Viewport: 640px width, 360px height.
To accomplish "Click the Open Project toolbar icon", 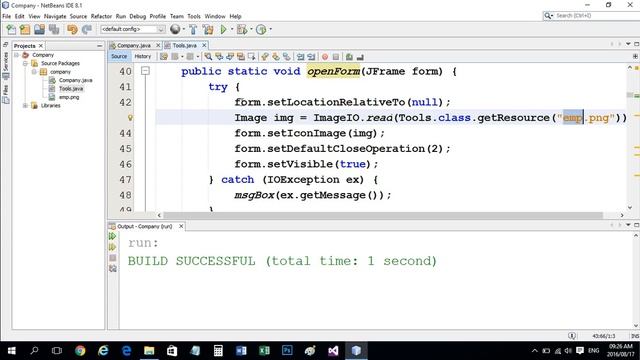I will (x=39, y=29).
